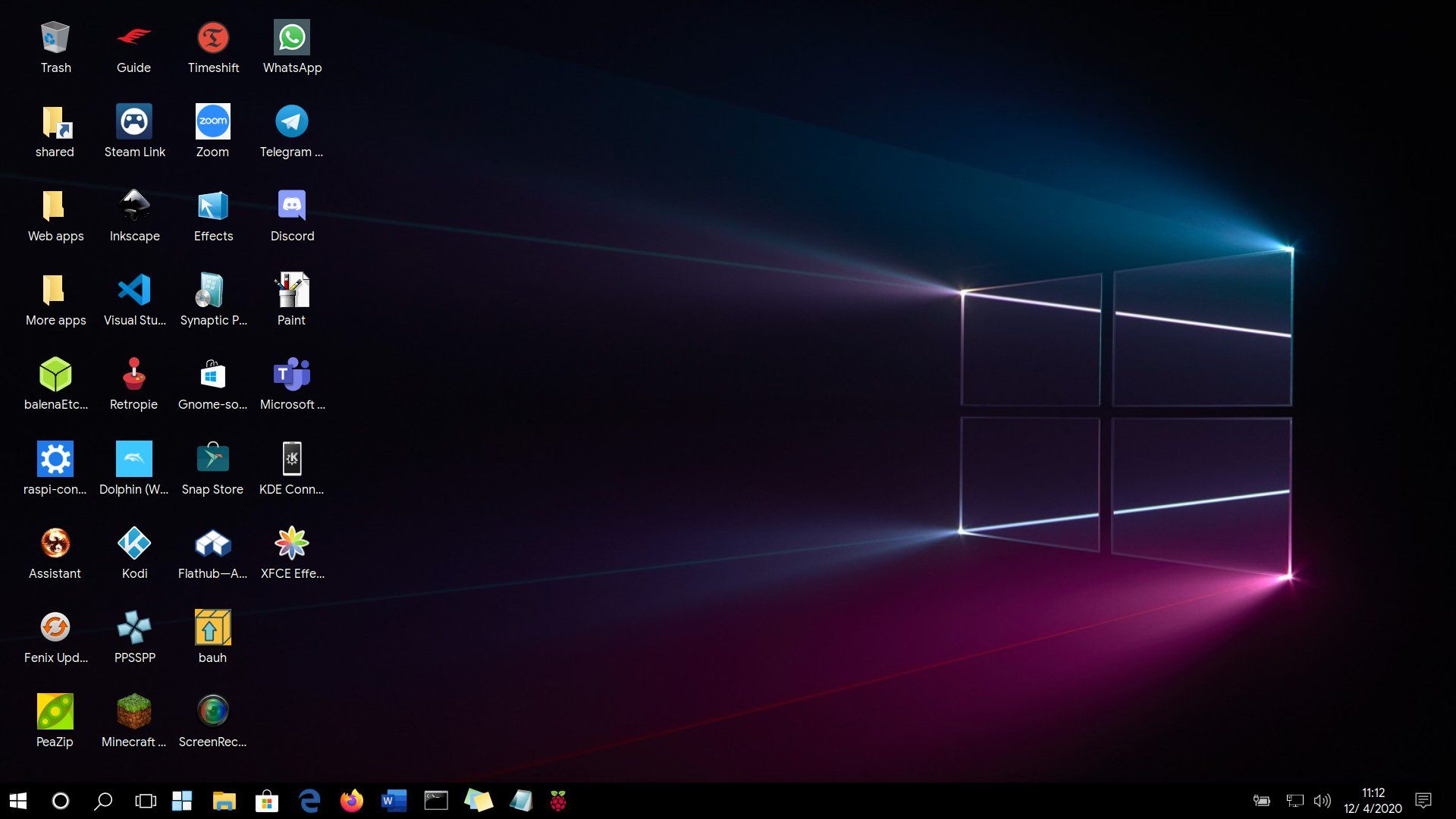Screen dimensions: 1456x819
Task: Launch Steam Link from desktop
Action: [134, 122]
